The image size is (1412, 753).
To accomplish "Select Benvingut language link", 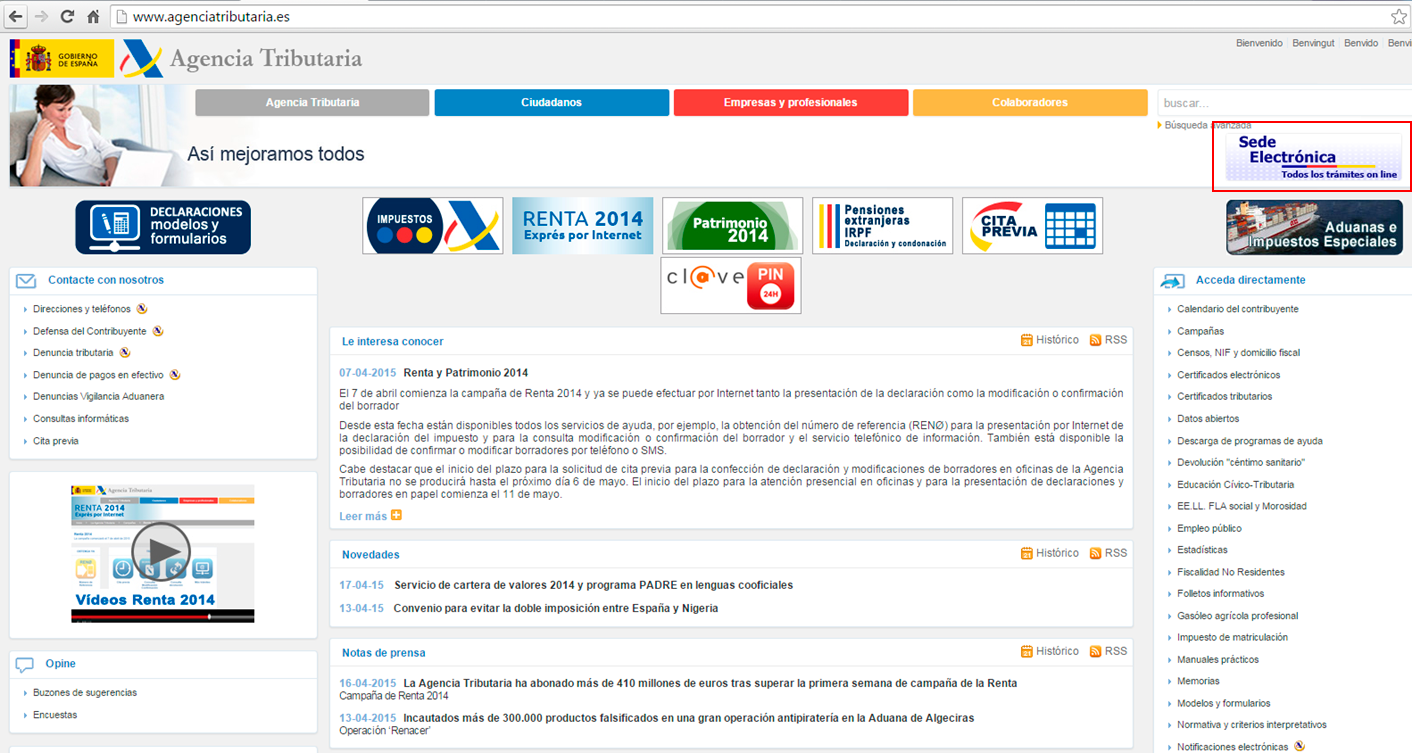I will click(1313, 43).
